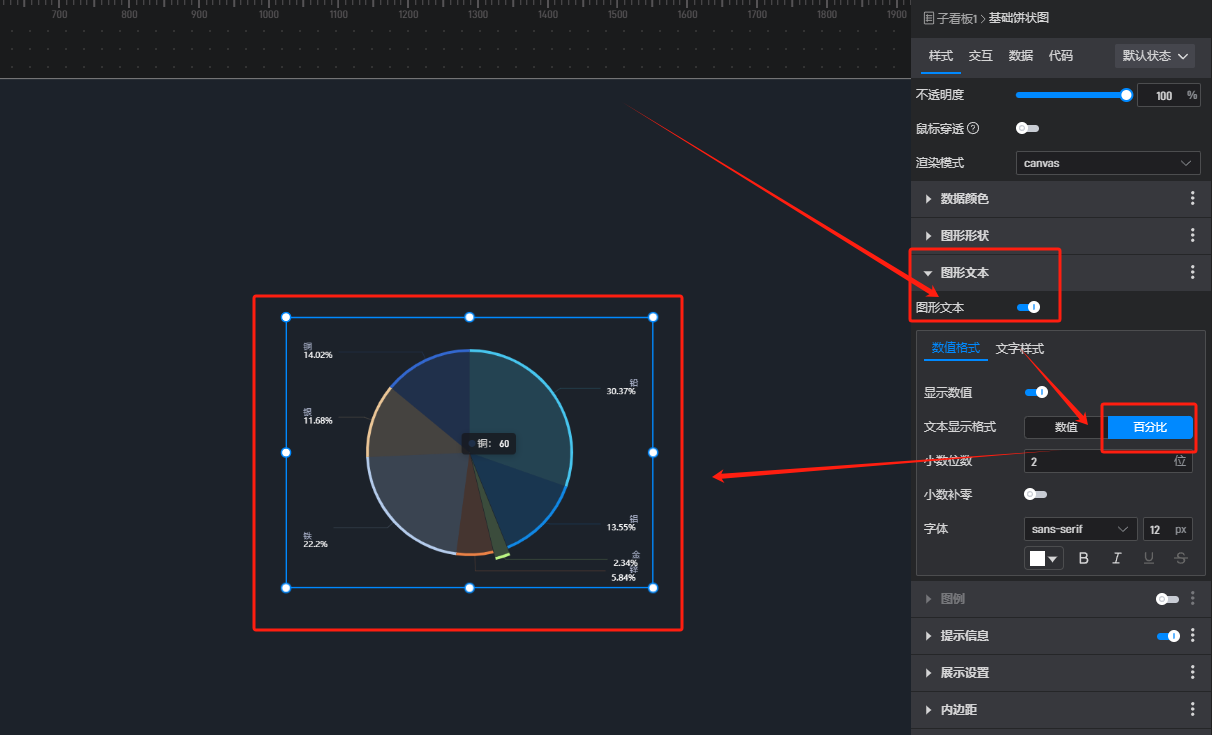Choose 百分比 as text display format
1212x735 pixels.
[x=1150, y=427]
